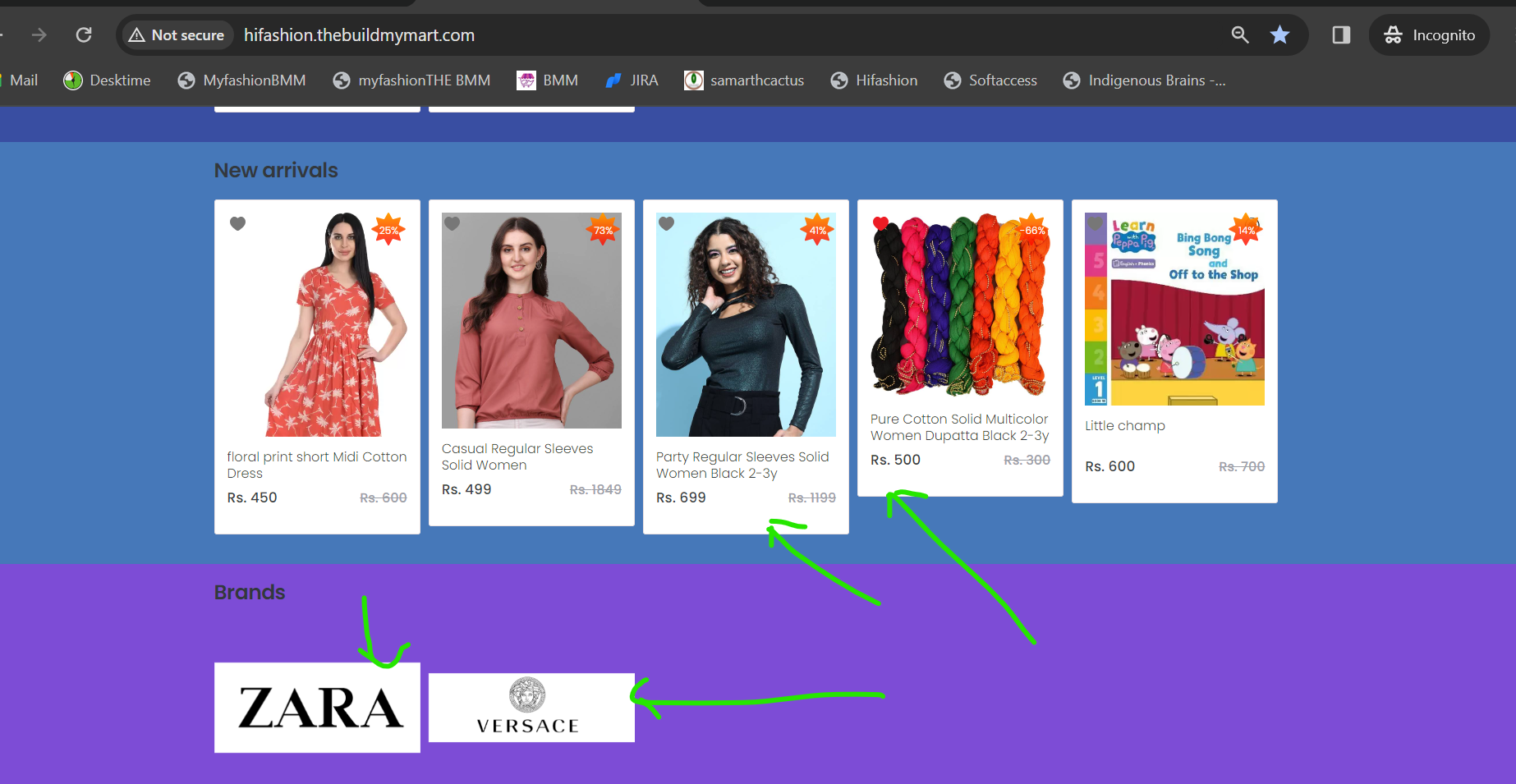Wishlist the Casual Regular Sleeves Solid Women top
1516x784 pixels.
click(453, 223)
